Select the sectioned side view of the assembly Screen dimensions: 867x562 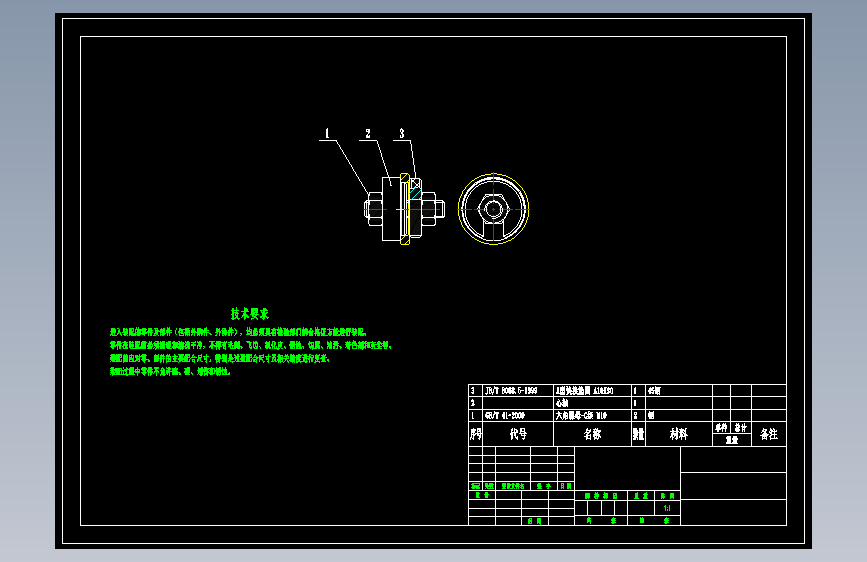point(404,209)
